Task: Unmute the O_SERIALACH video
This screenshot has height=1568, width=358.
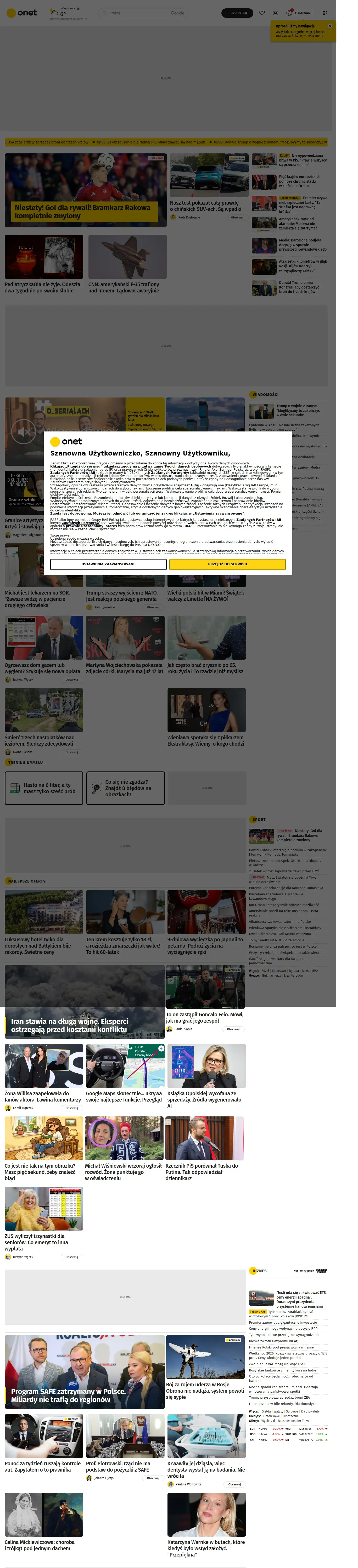Action: (24, 431)
